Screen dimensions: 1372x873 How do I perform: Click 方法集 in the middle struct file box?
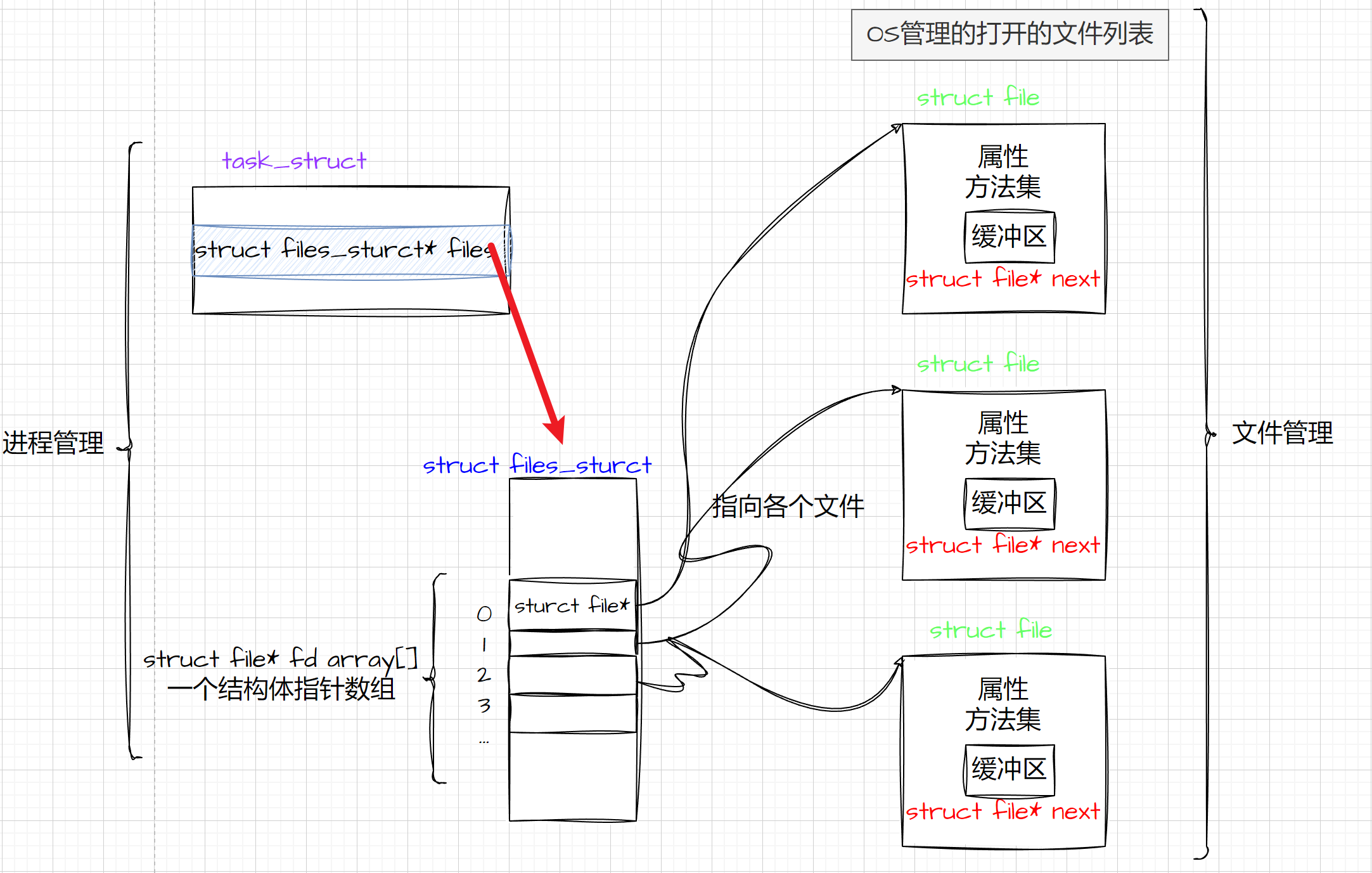[1003, 453]
